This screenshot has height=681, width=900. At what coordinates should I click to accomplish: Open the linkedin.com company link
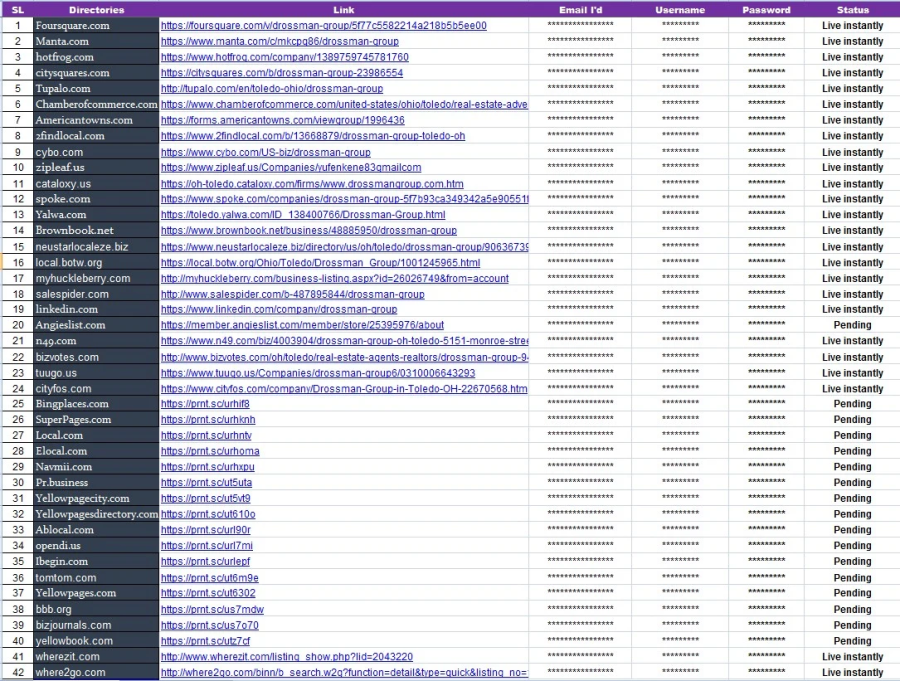click(279, 309)
